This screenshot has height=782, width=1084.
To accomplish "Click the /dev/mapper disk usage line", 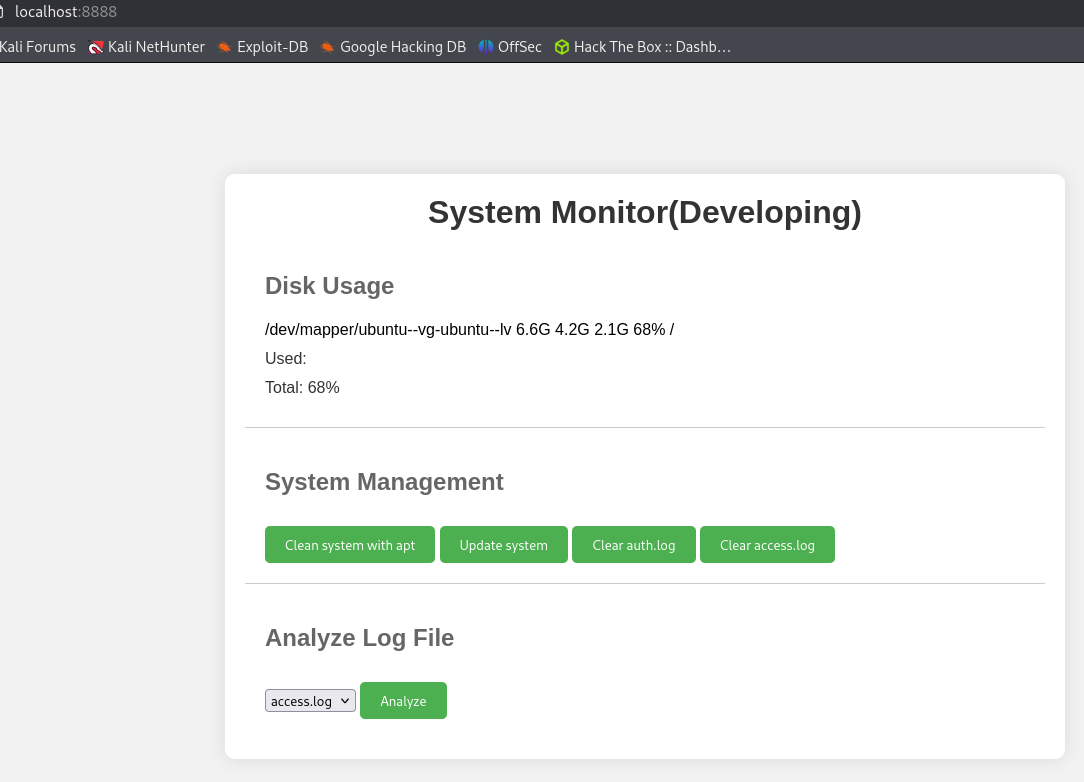I will pyautogui.click(x=469, y=330).
